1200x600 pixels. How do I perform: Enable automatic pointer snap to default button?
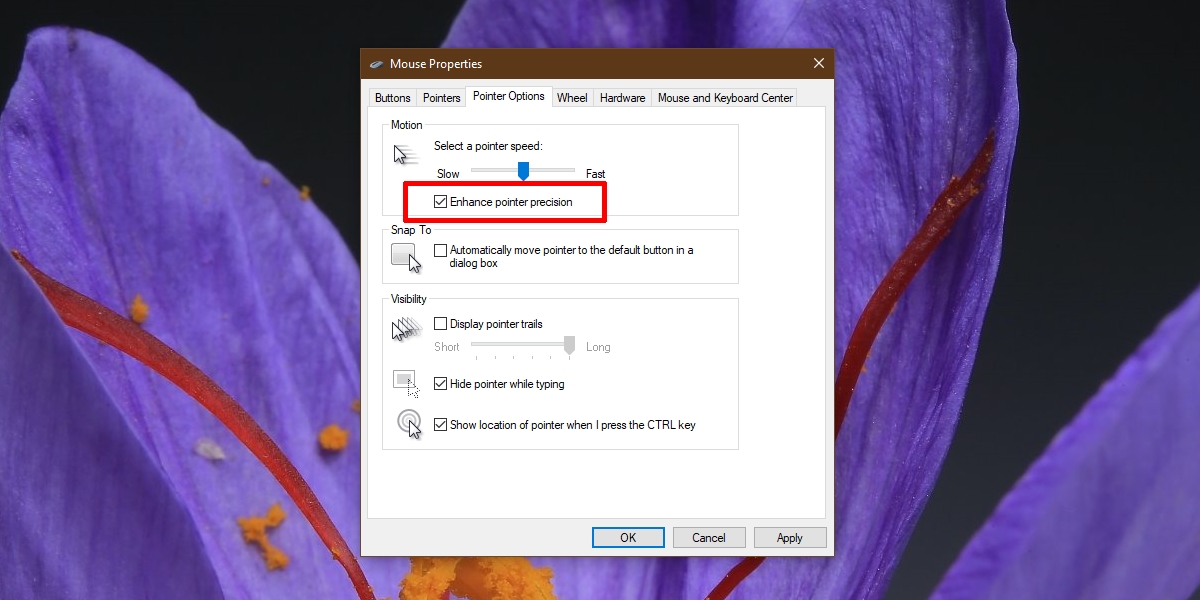(441, 251)
